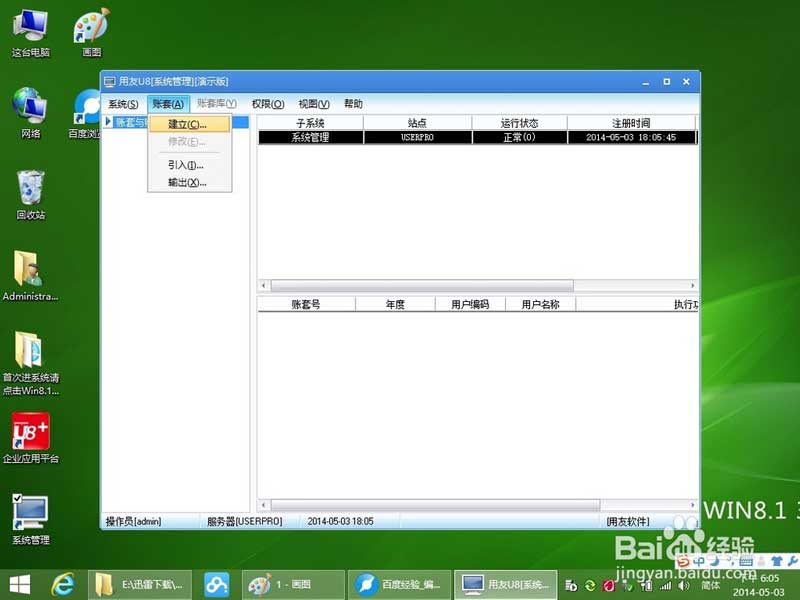Click the 用户名称 column header
The image size is (800, 600).
click(x=540, y=305)
